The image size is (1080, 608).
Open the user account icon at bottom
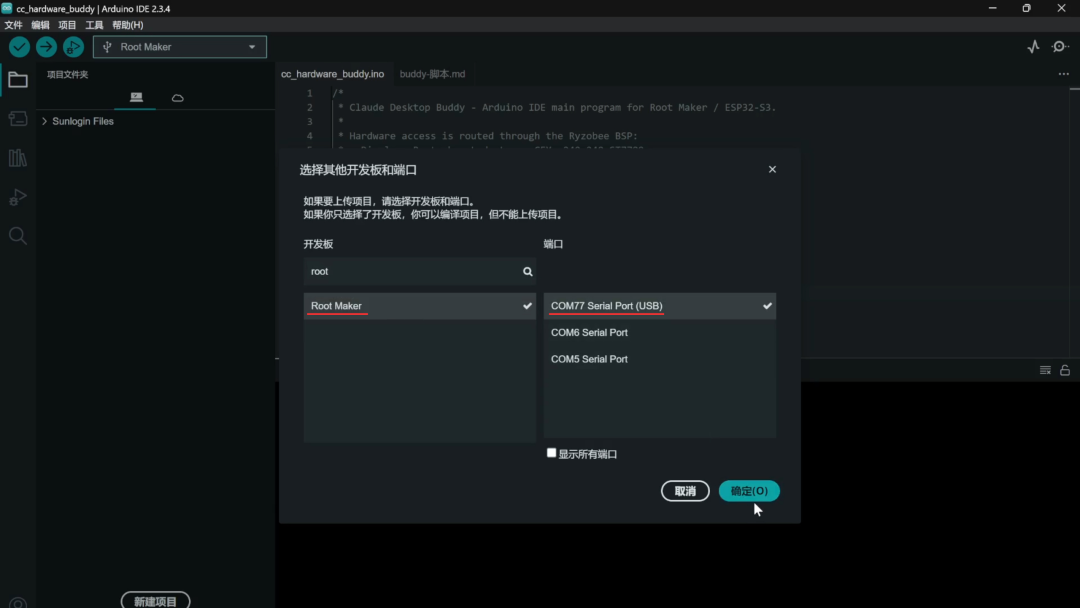point(18,603)
